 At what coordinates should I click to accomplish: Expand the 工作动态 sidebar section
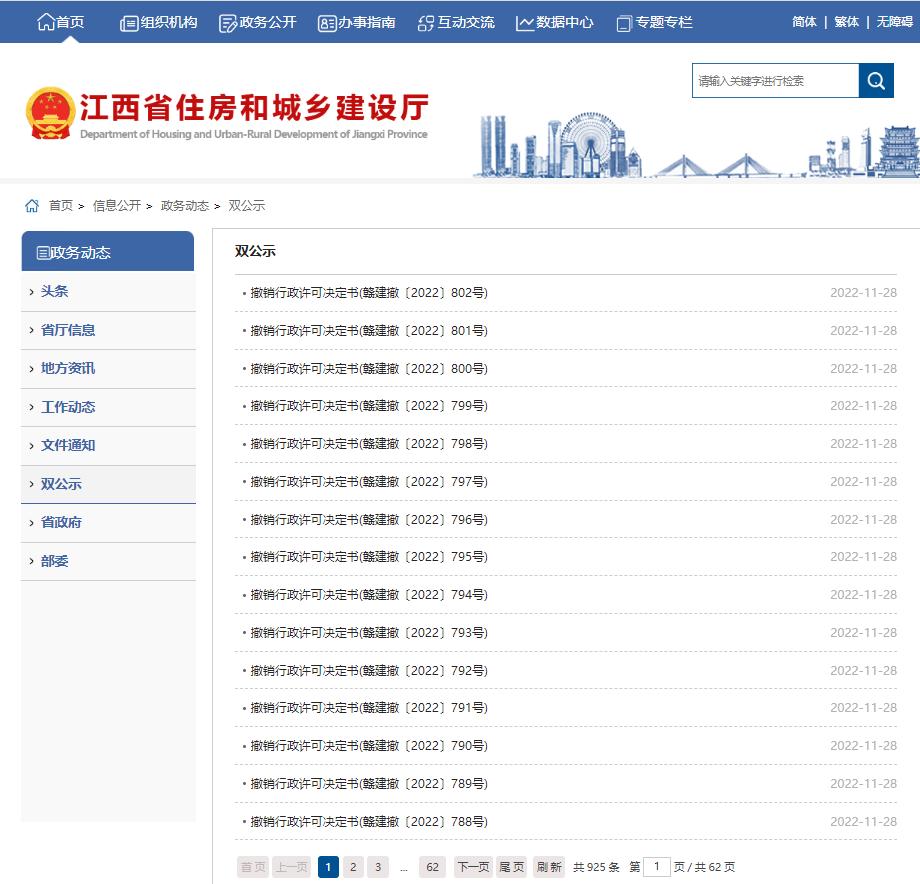click(x=68, y=407)
